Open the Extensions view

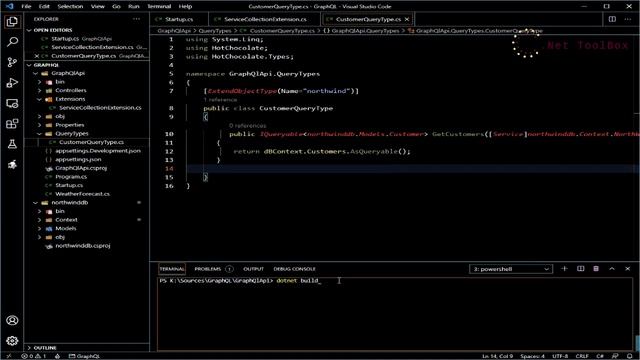tap(12, 124)
